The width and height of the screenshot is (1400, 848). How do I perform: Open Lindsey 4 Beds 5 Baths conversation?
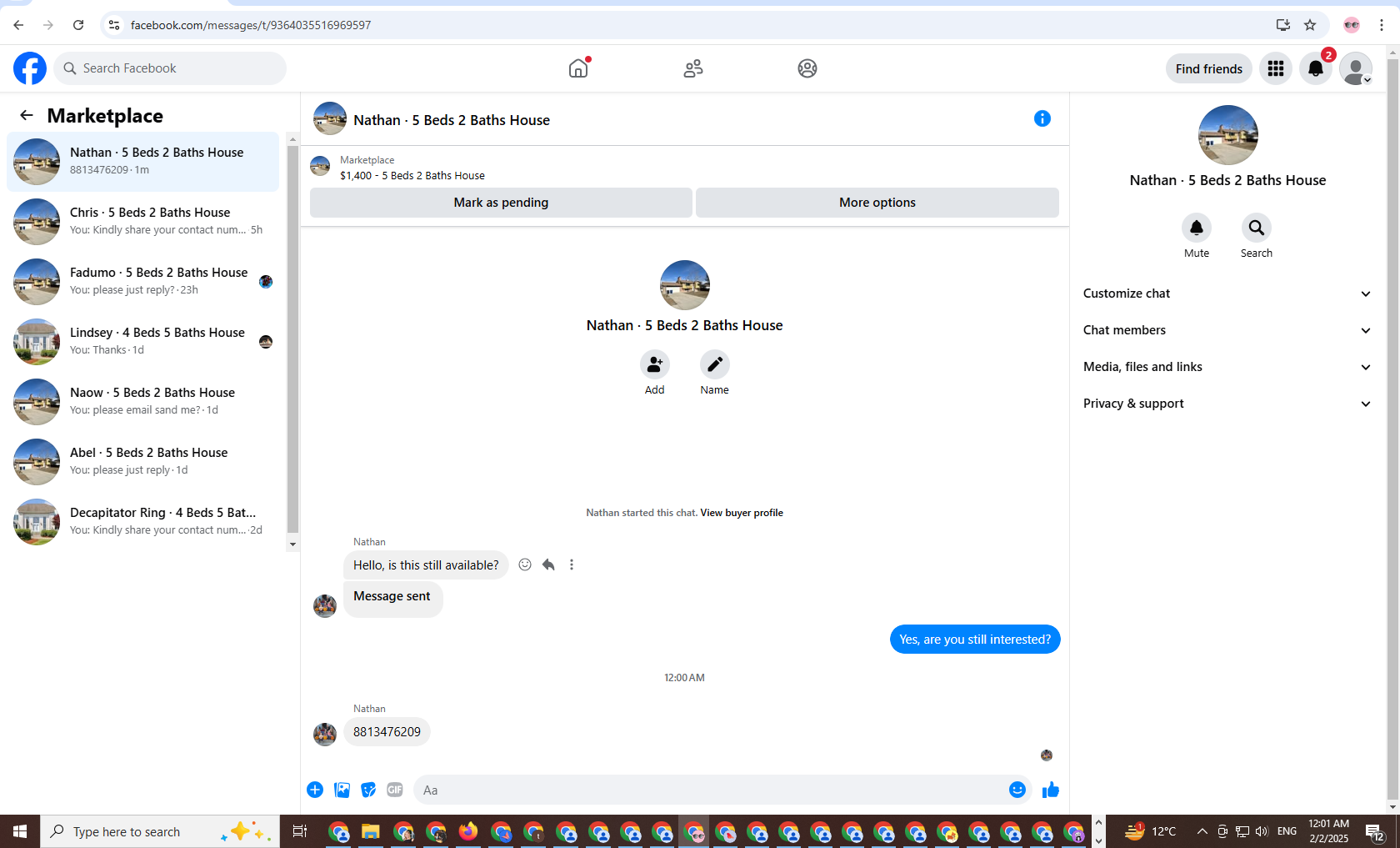[x=143, y=342]
